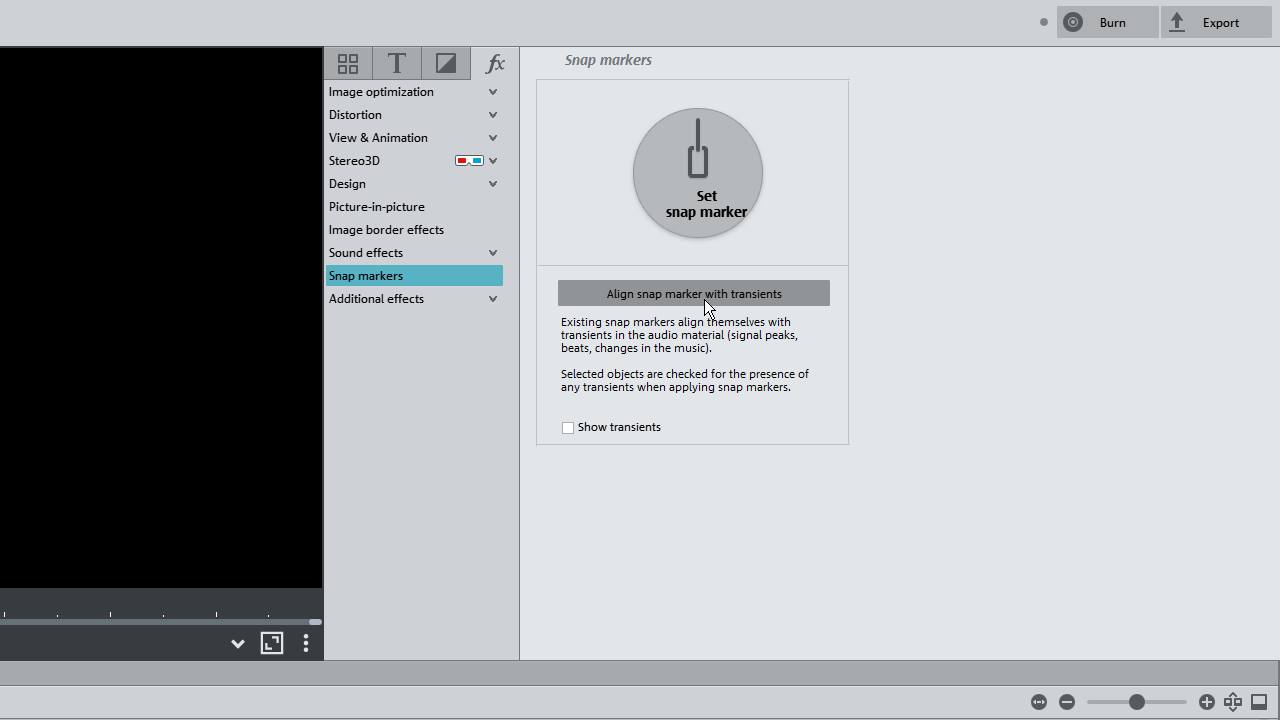
Task: Click Align snap marker with transients
Action: click(694, 293)
